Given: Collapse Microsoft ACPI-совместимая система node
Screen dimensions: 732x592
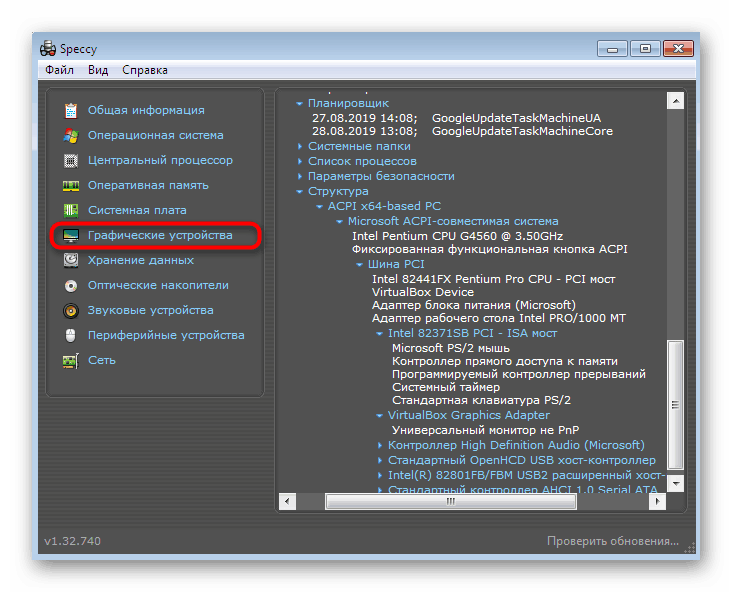Looking at the screenshot, I should pos(339,221).
